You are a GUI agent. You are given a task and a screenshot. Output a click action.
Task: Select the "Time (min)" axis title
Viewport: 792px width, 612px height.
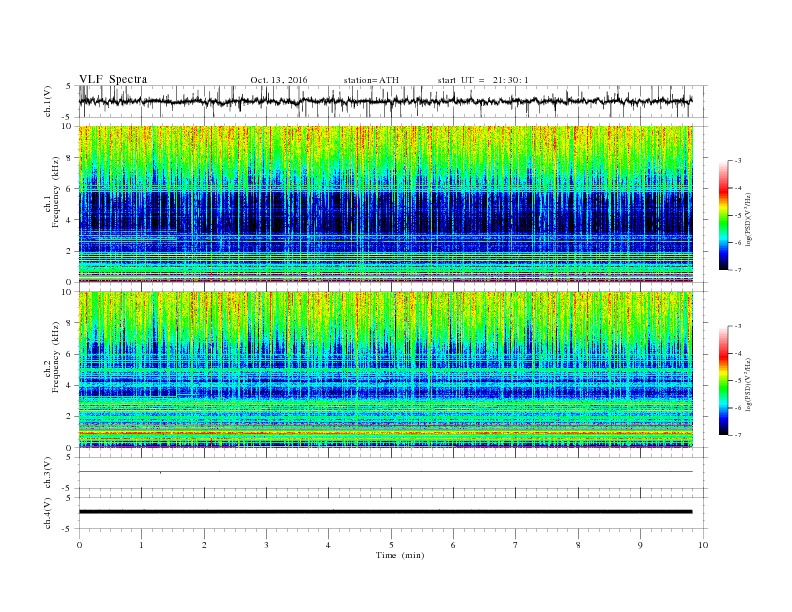coord(400,555)
